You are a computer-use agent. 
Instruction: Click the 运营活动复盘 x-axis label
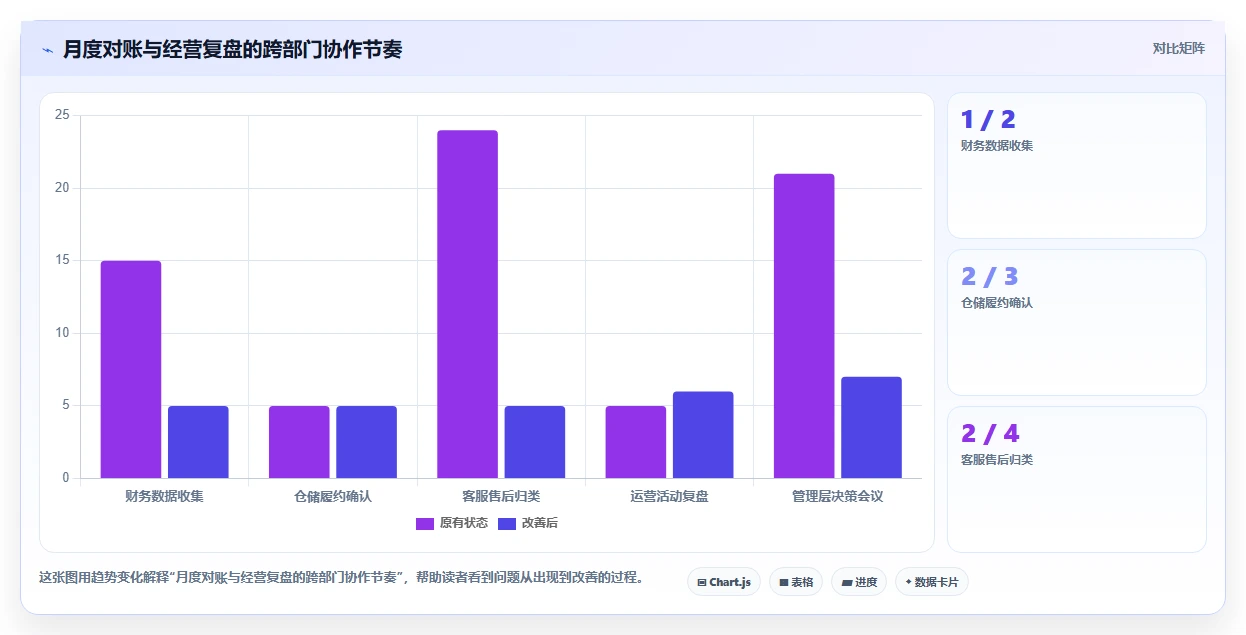669,496
